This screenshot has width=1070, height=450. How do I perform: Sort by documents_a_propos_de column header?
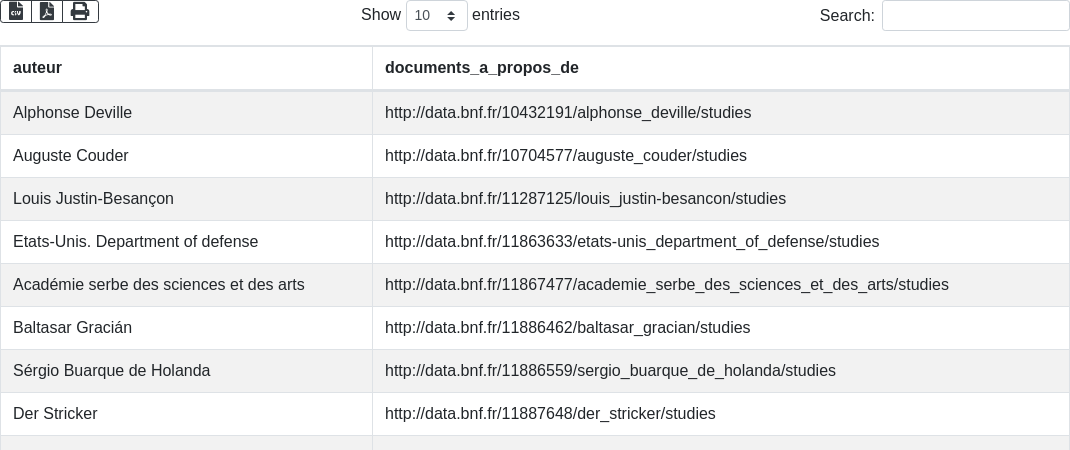pyautogui.click(x=481, y=68)
